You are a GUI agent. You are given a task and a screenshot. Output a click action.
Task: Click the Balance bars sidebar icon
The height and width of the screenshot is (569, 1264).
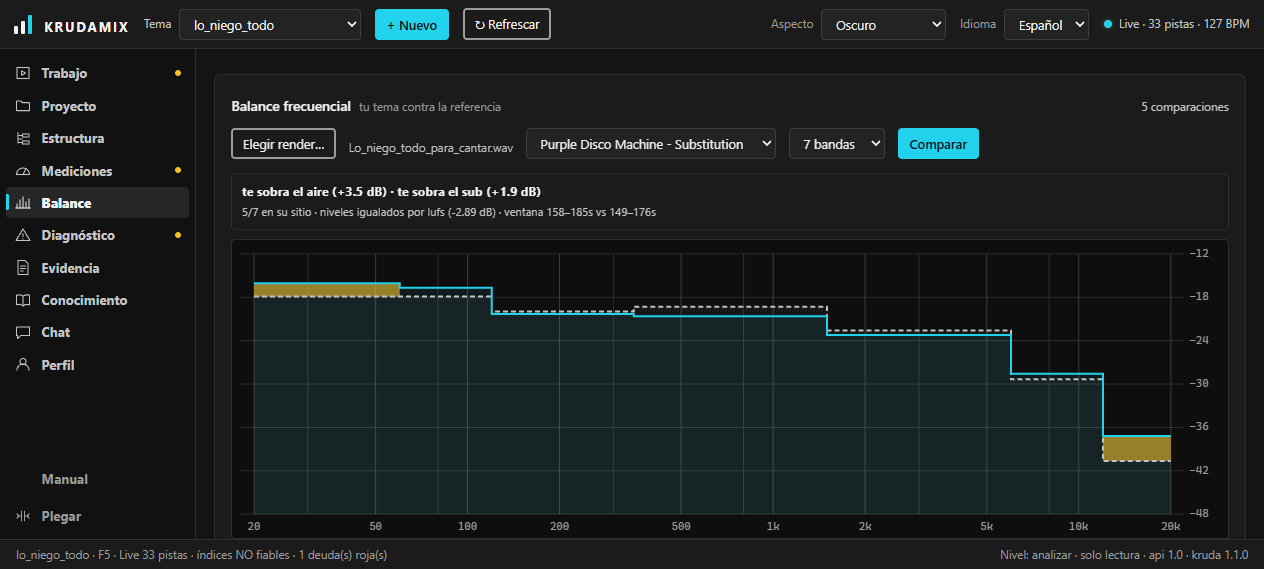pyautogui.click(x=23, y=203)
